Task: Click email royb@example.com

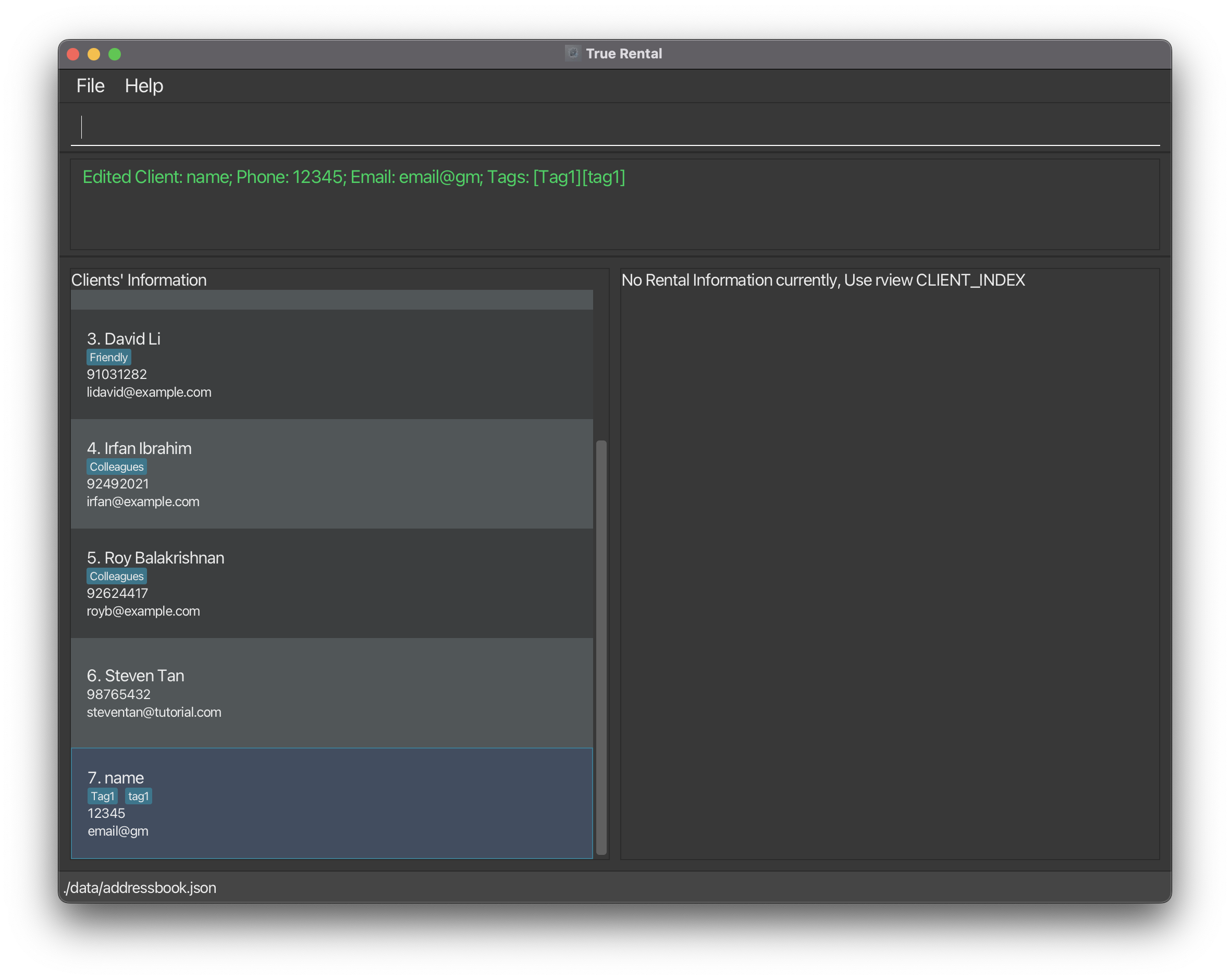Action: pos(143,611)
